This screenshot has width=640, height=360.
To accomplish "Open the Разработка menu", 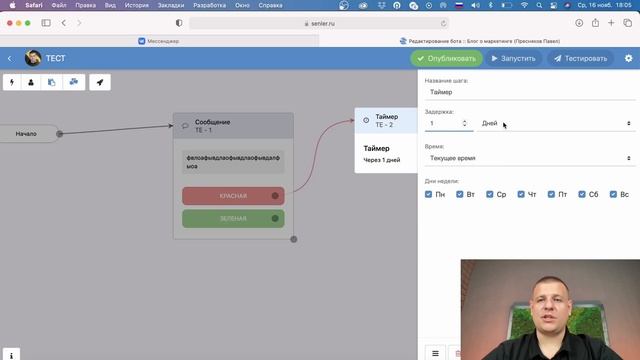I will point(209,5).
